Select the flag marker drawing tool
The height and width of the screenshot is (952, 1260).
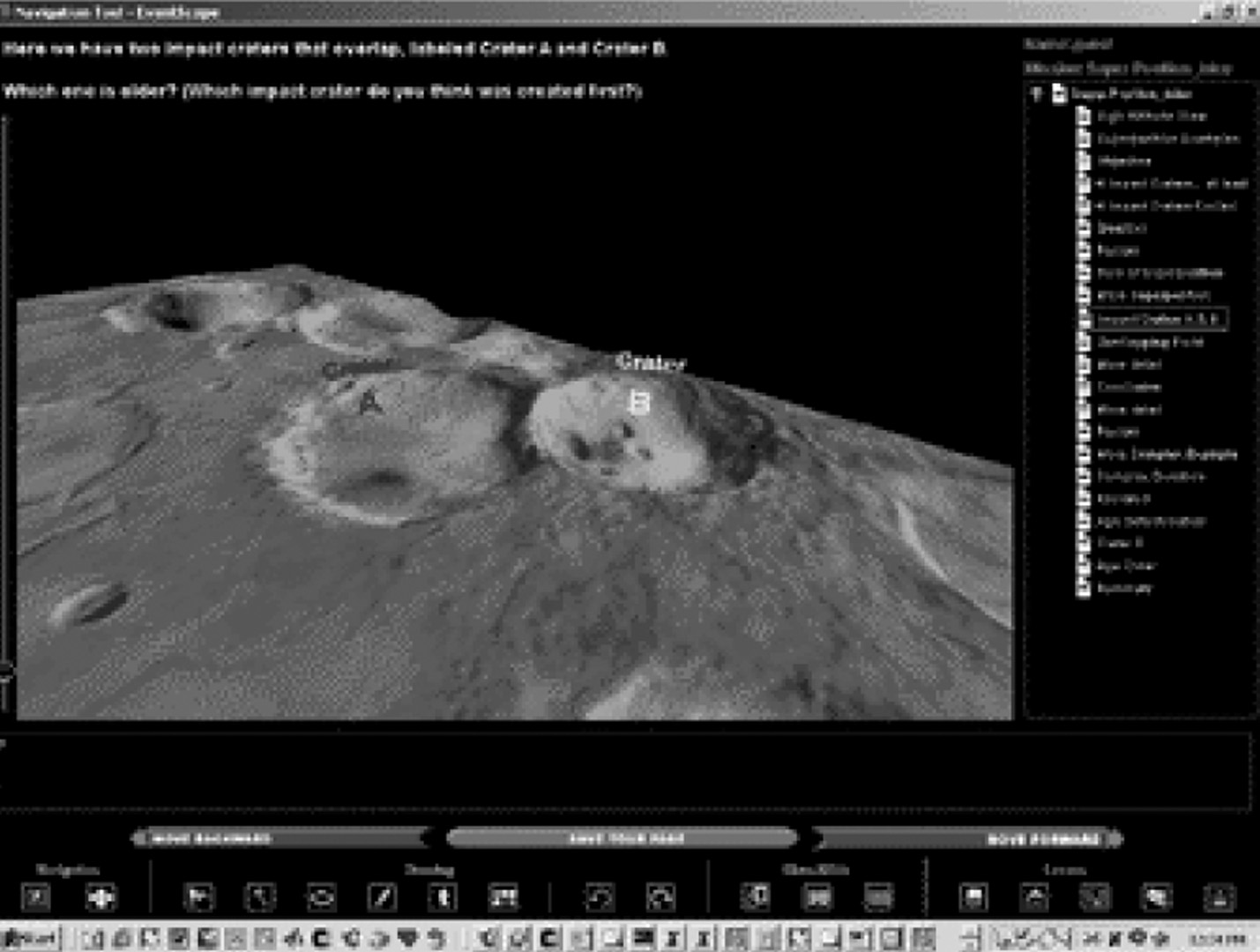pos(199,897)
